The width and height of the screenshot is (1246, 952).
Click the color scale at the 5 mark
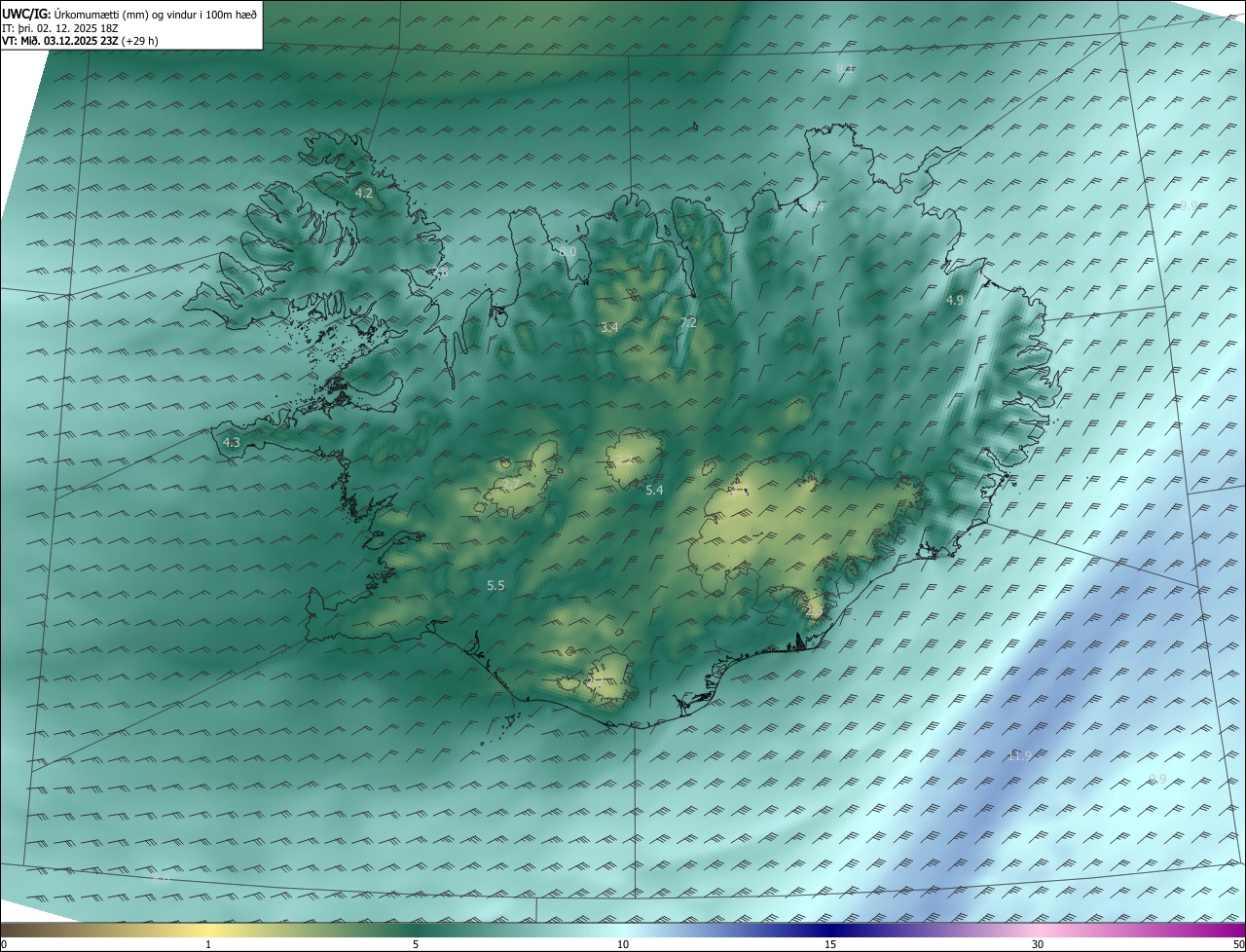(416, 944)
